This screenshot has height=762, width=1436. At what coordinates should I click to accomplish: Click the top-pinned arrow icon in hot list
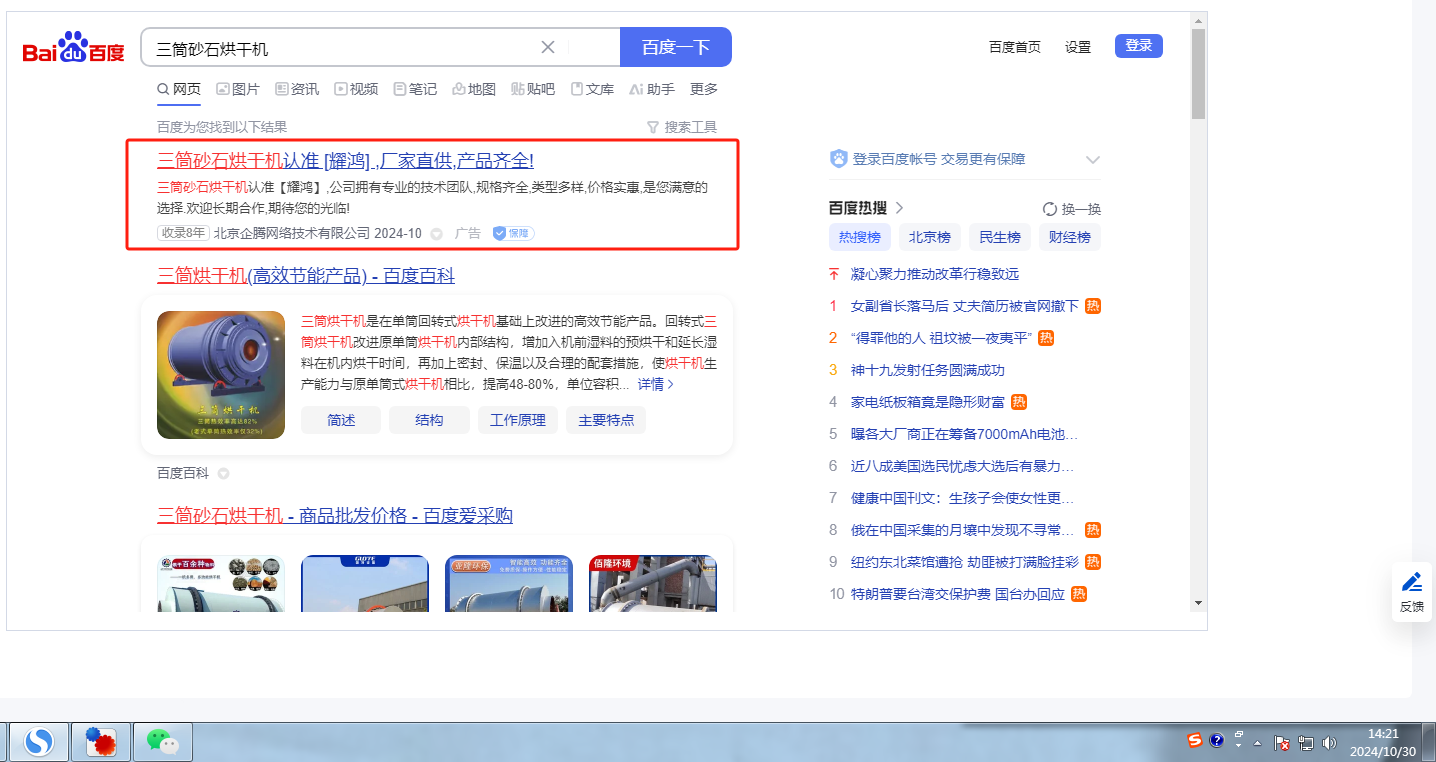(833, 274)
